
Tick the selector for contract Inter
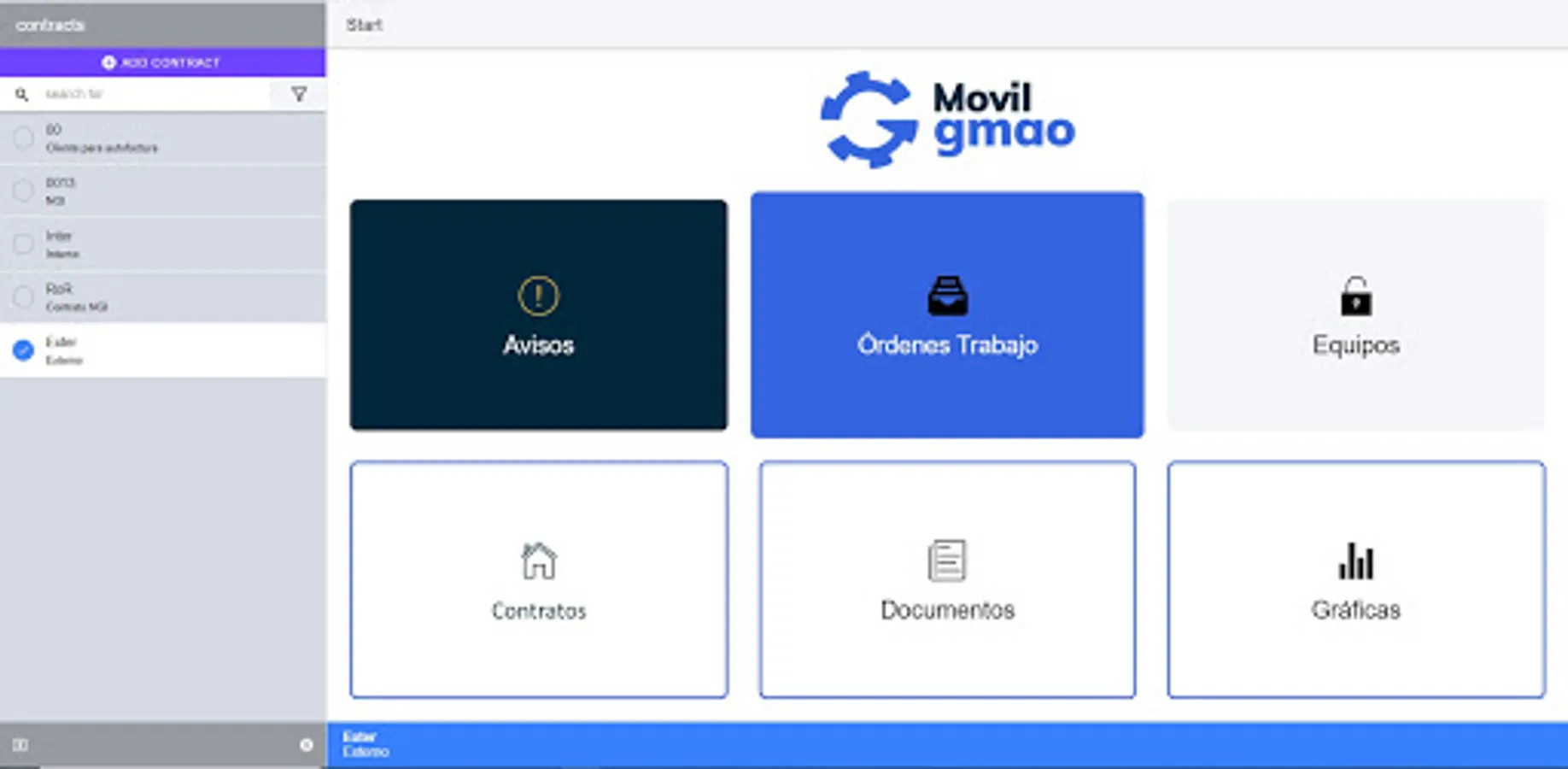click(x=23, y=244)
